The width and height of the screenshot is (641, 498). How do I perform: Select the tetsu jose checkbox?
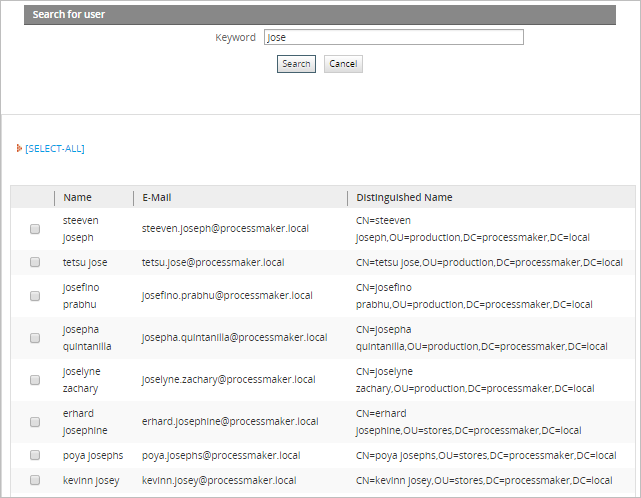pos(35,263)
